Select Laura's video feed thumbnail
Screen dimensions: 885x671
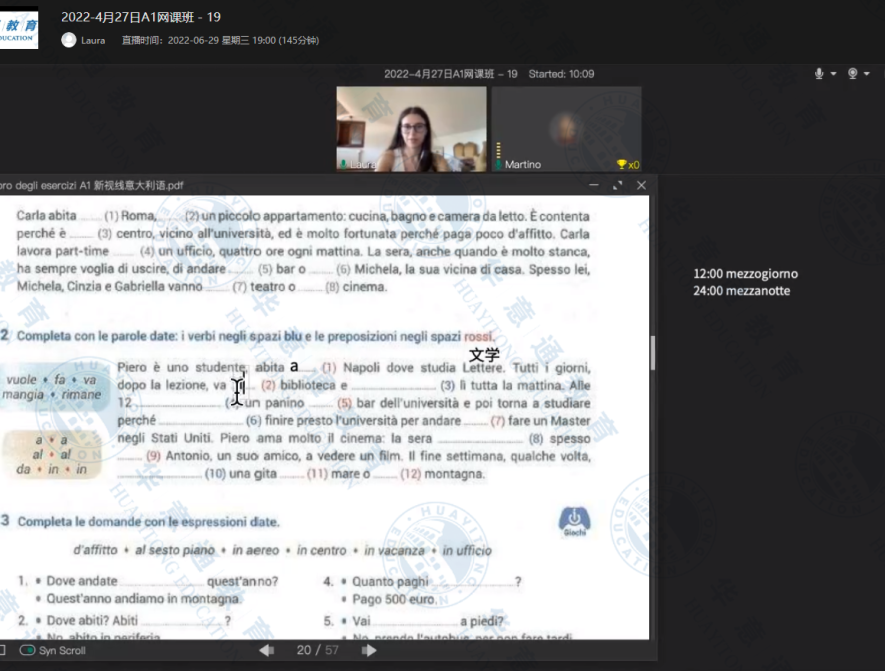click(411, 129)
